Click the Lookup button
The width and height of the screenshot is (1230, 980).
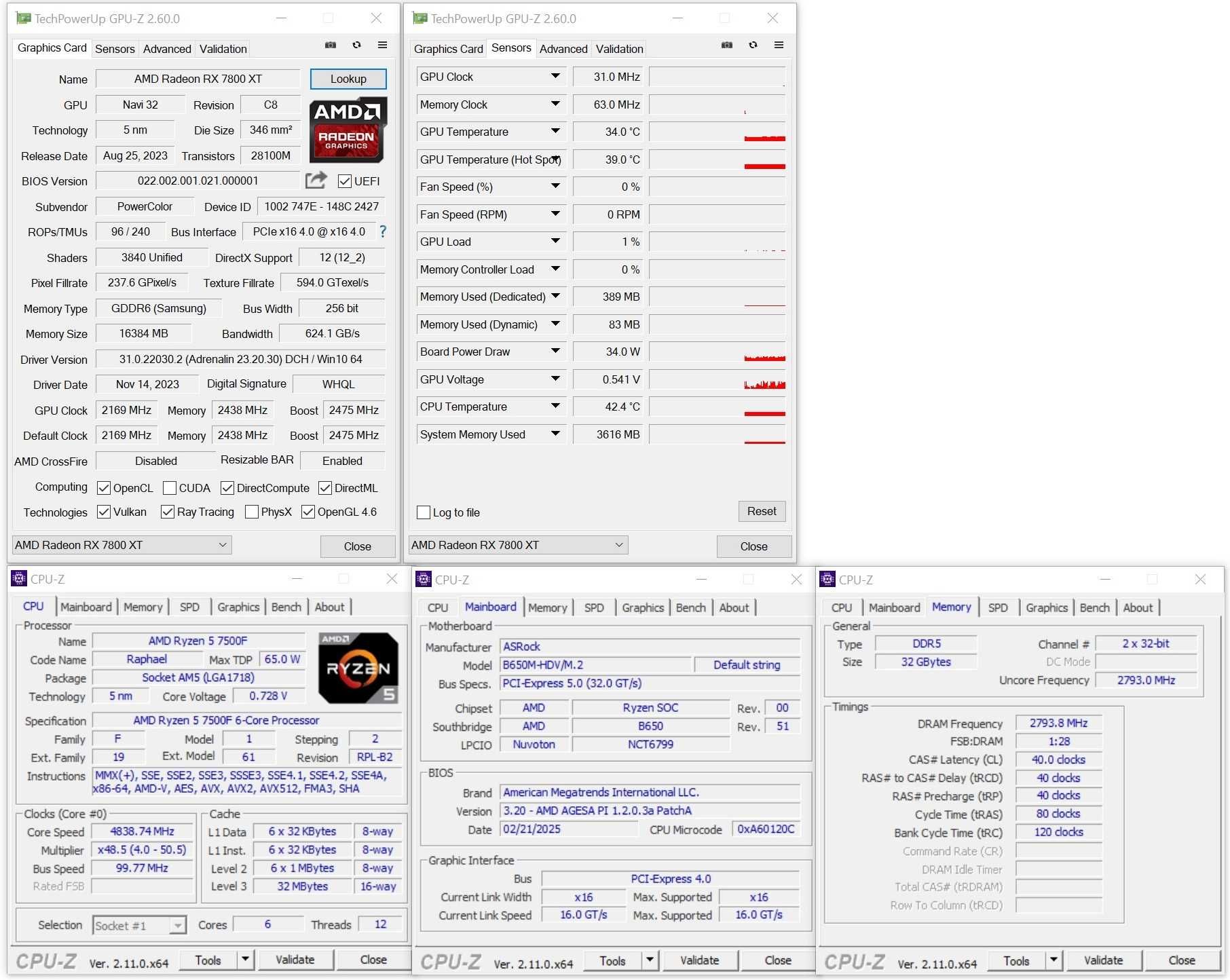point(348,79)
